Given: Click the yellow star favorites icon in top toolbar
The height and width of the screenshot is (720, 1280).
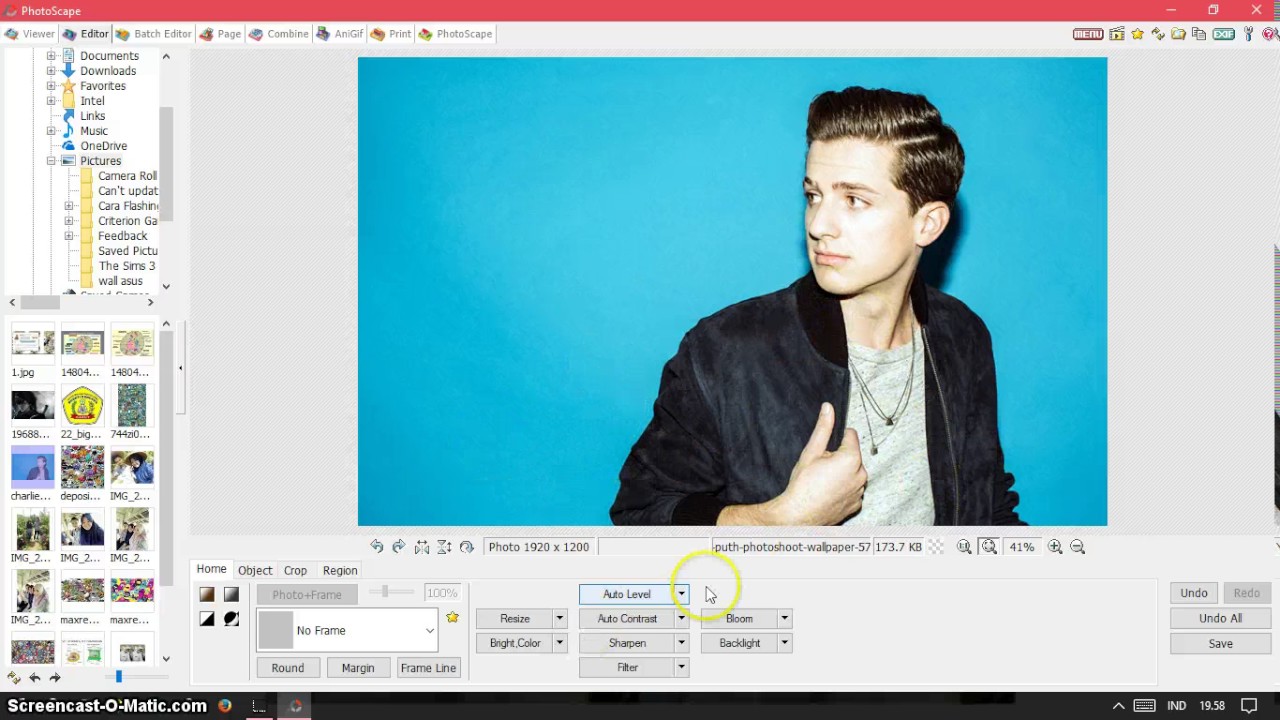Looking at the screenshot, I should 1138,34.
